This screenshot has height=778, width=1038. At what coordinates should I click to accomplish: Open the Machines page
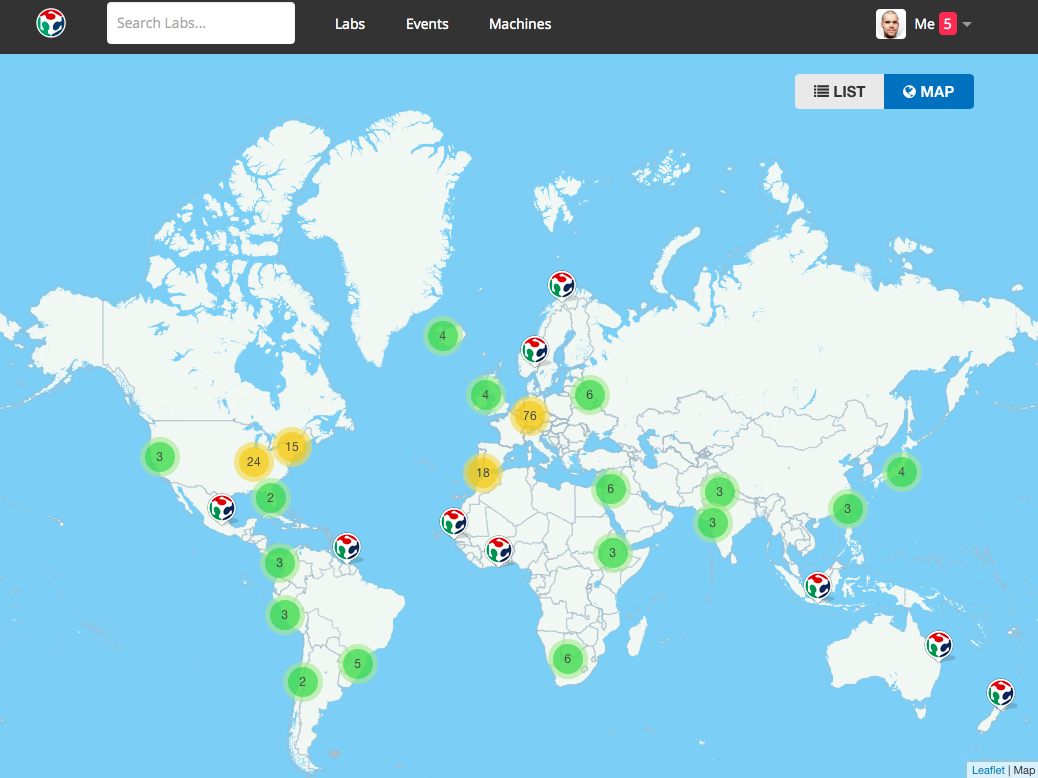[520, 24]
